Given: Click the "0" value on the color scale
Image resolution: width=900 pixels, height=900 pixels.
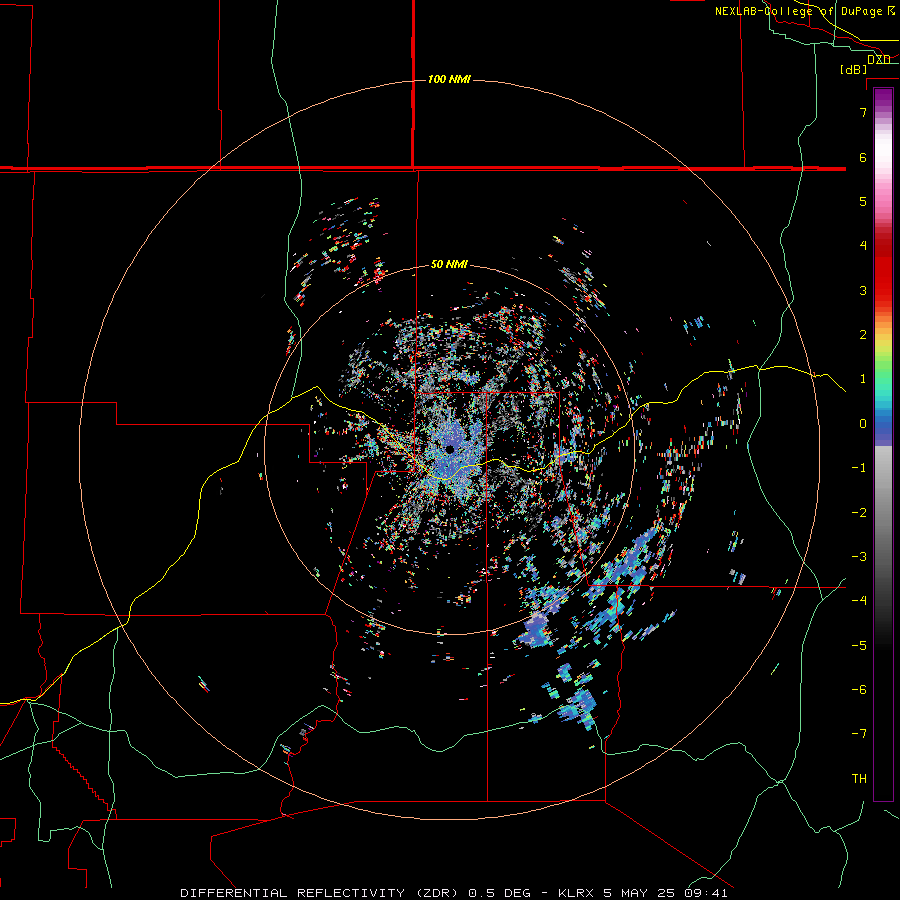Looking at the screenshot, I should tap(863, 424).
